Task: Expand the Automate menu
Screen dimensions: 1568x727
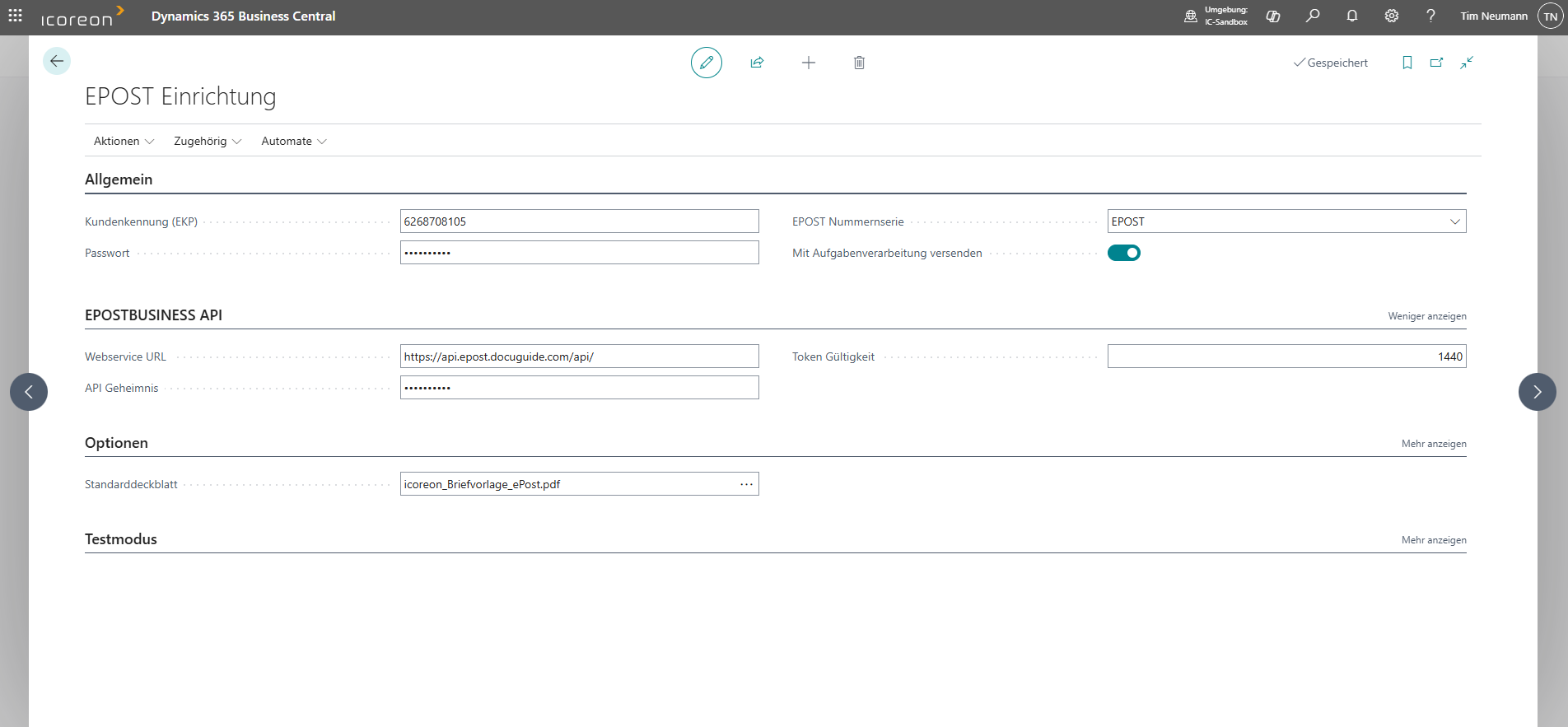Action: tap(294, 141)
